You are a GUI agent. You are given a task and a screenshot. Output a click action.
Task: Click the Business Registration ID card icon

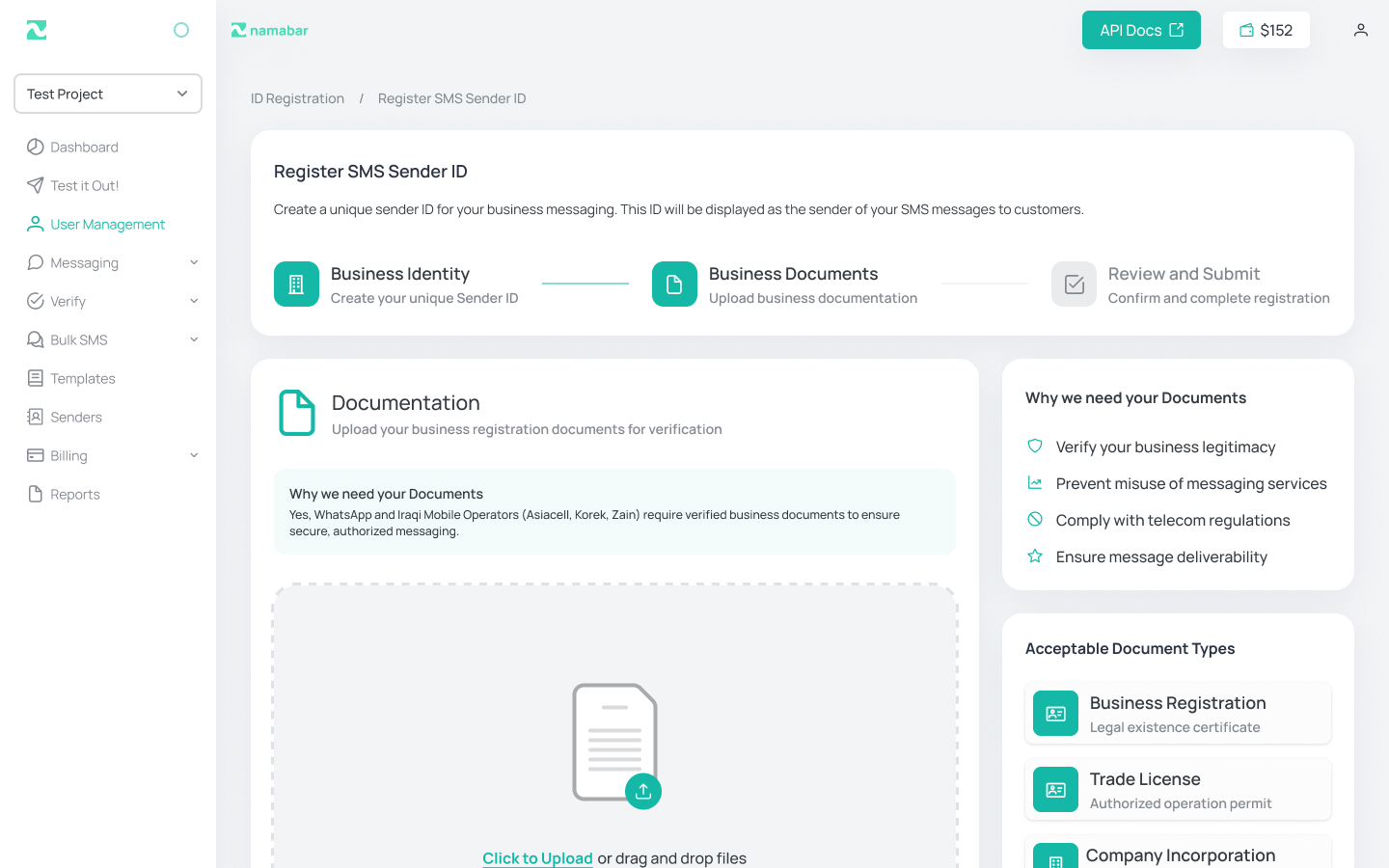click(1055, 714)
